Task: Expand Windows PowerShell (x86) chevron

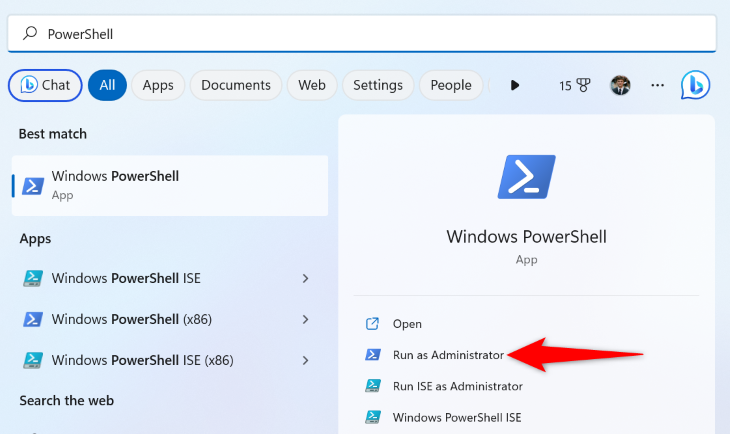Action: pos(305,319)
